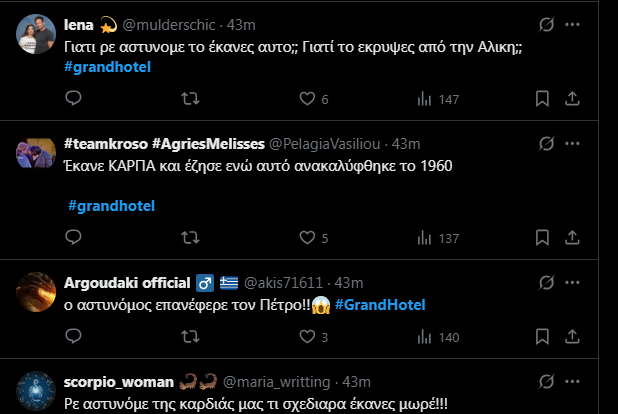Bookmark lena's tweet
Viewport: 618px width, 414px height.
pos(541,99)
